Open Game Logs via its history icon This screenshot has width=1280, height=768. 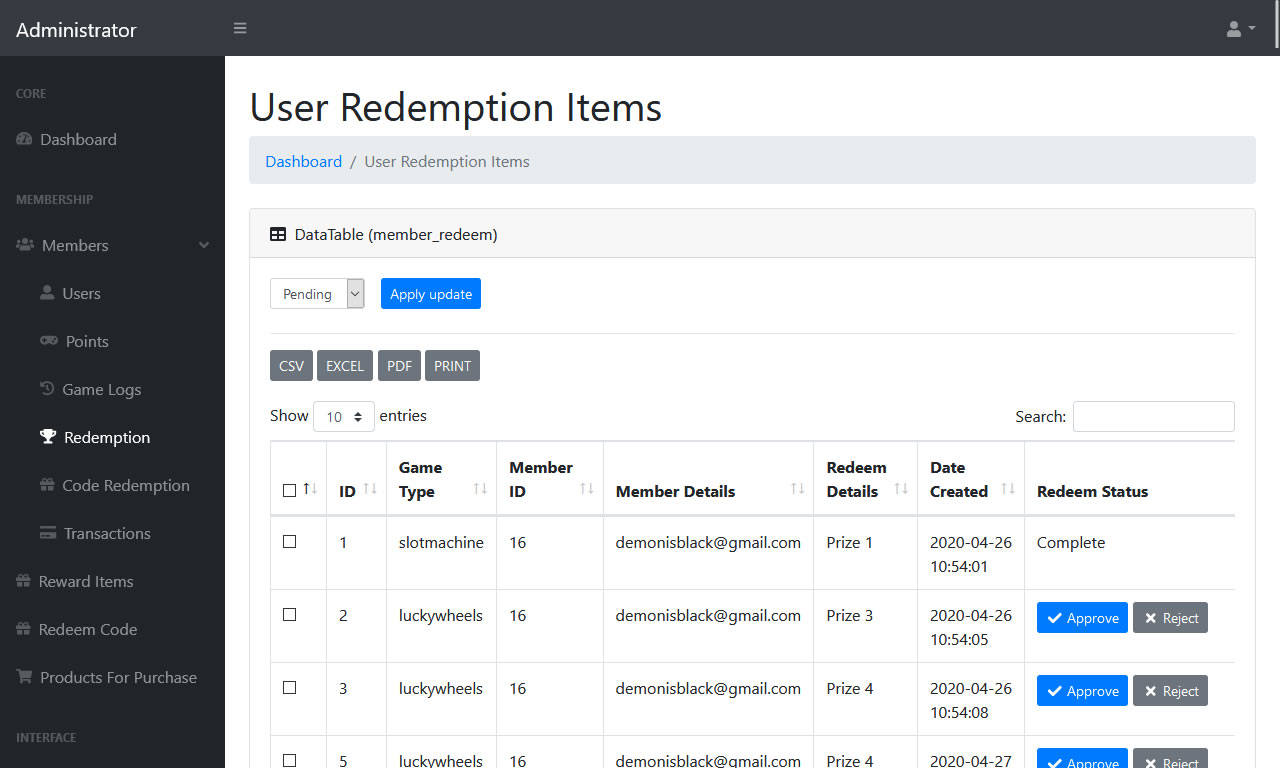(x=48, y=389)
